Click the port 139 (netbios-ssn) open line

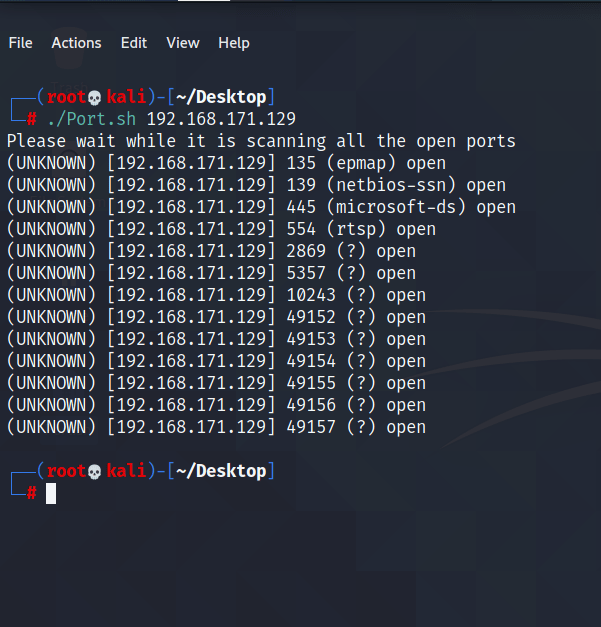[256, 185]
